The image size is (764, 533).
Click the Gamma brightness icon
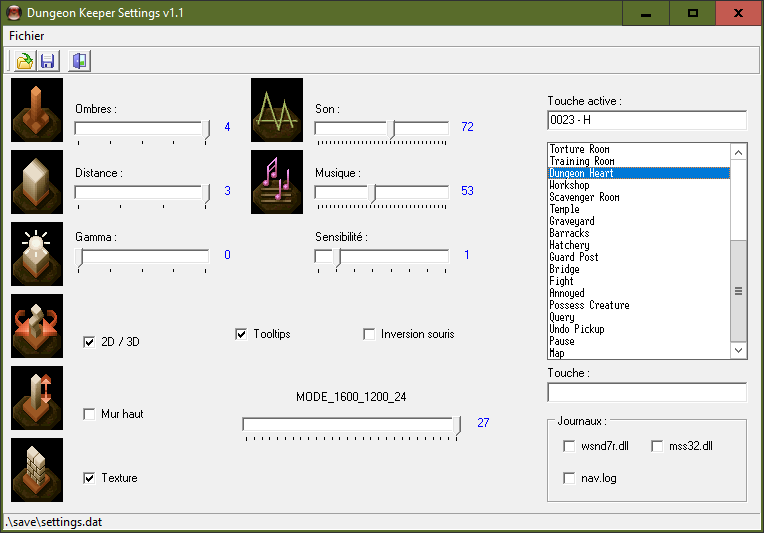click(37, 254)
